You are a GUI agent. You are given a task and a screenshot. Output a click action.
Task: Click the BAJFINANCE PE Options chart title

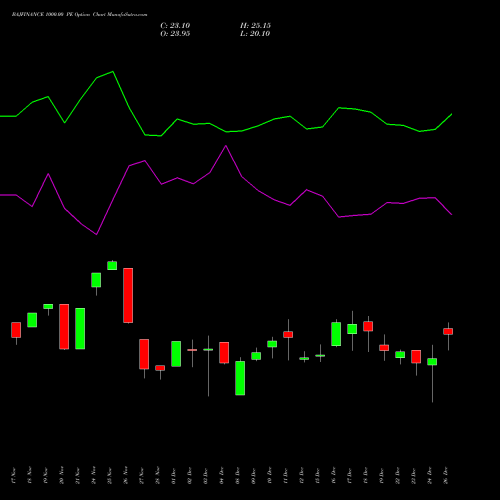coord(79,15)
